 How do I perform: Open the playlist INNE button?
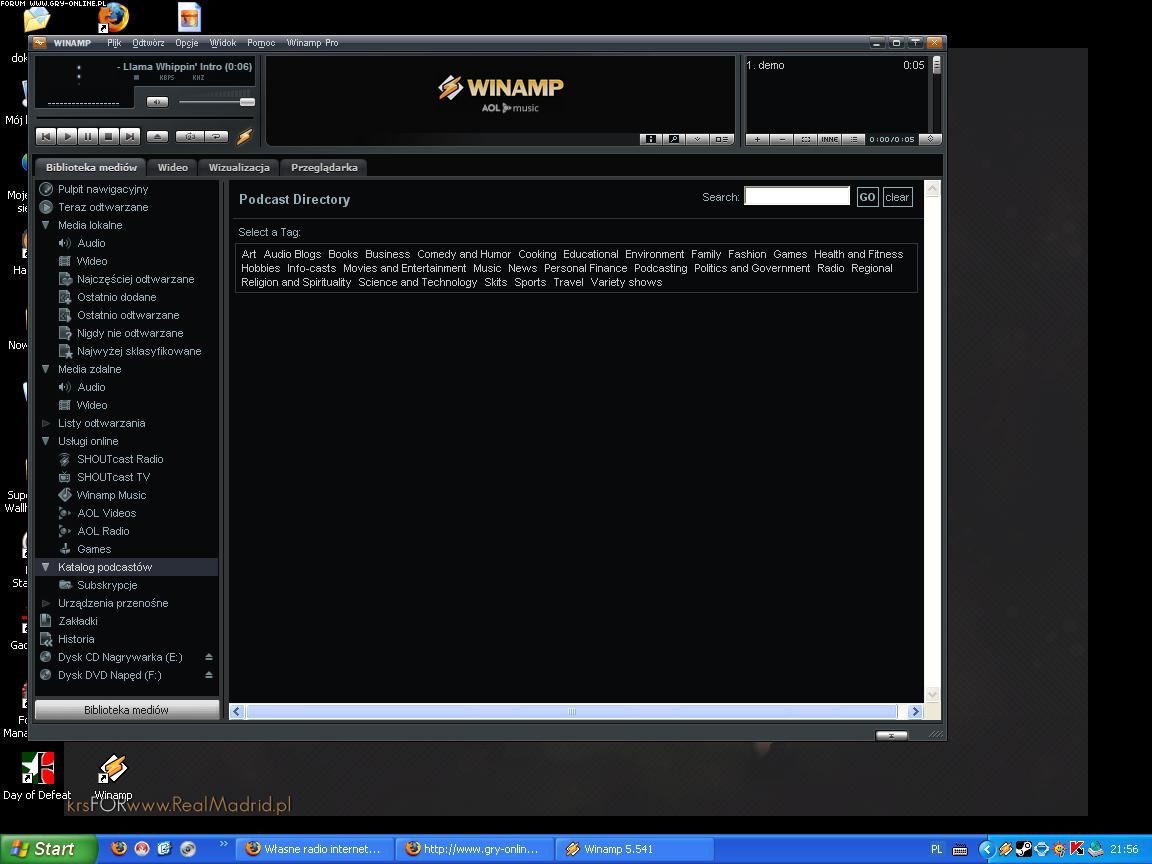pyautogui.click(x=829, y=139)
